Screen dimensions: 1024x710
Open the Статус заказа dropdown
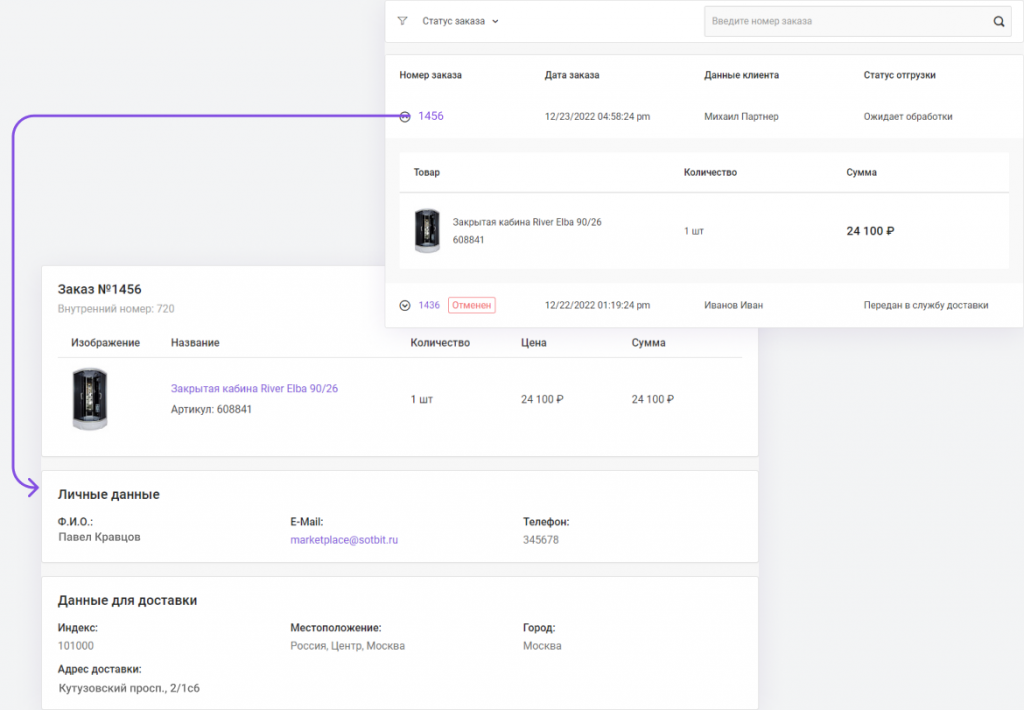[460, 21]
